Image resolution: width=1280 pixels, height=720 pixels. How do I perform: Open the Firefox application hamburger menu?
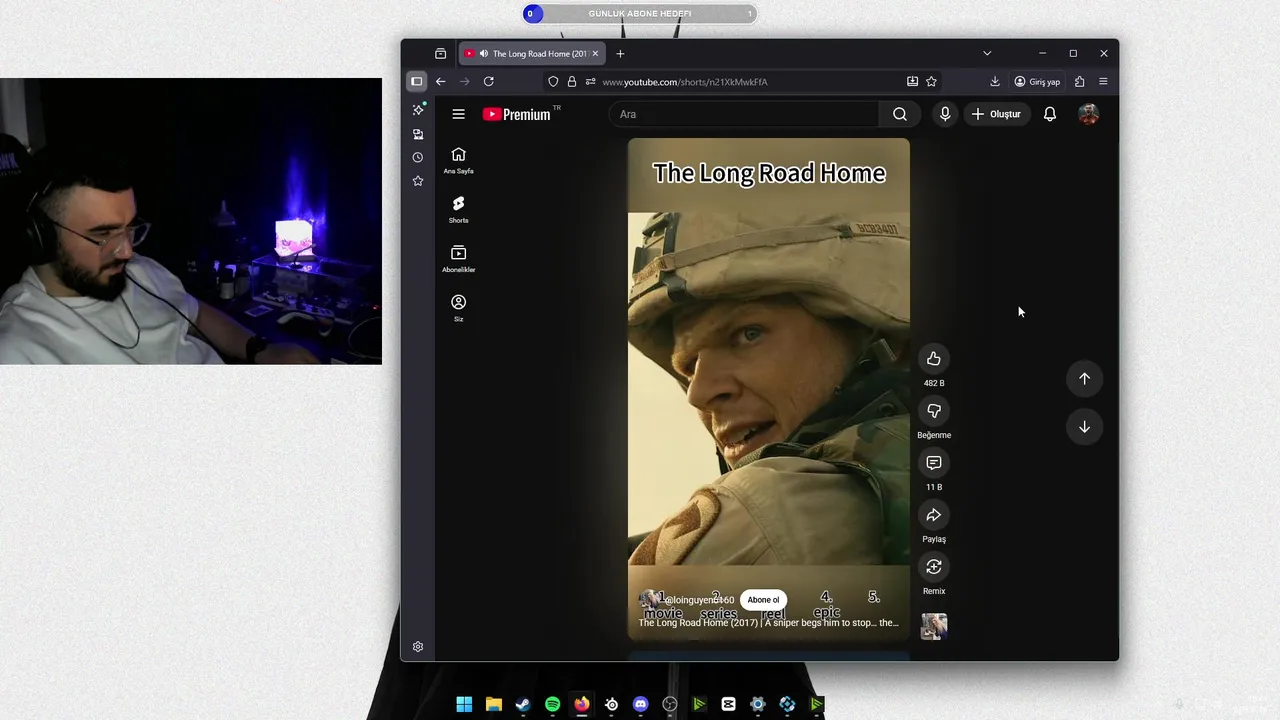[x=1103, y=82]
